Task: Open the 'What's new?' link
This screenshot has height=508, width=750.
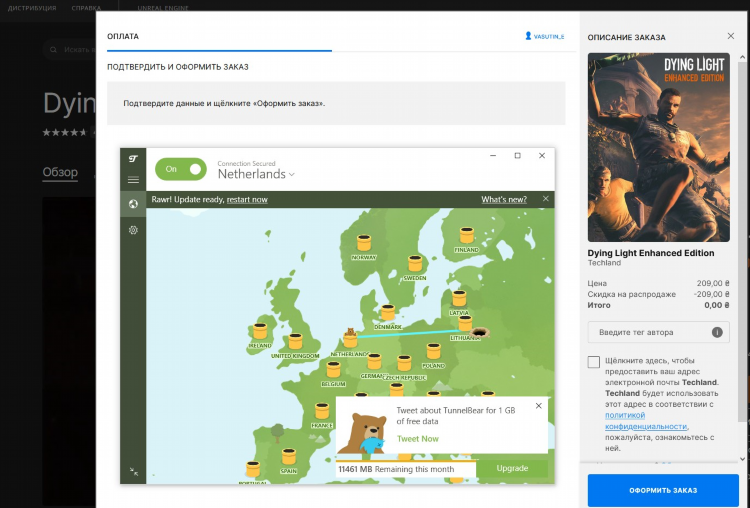Action: [504, 199]
